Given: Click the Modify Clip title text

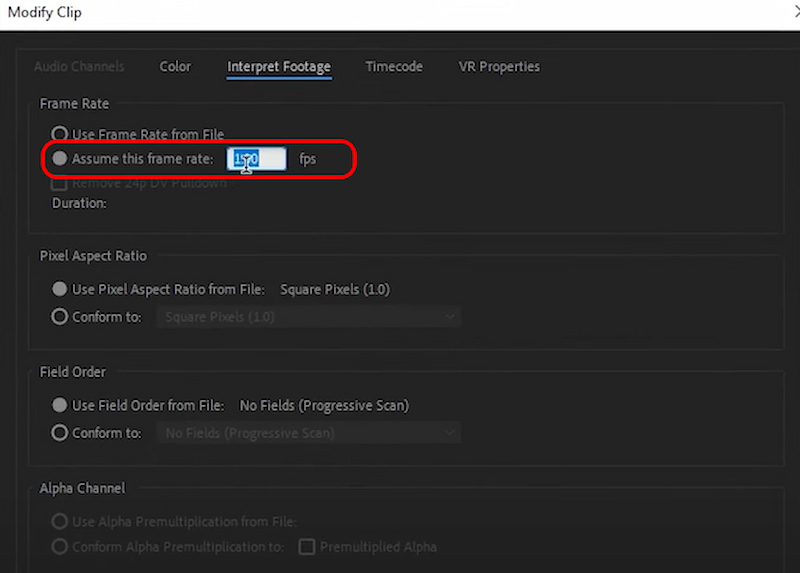Looking at the screenshot, I should 45,12.
